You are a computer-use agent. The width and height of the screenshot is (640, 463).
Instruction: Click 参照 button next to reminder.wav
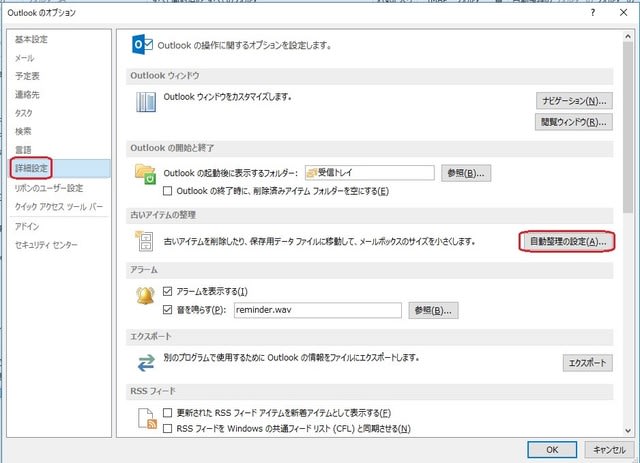pyautogui.click(x=433, y=310)
